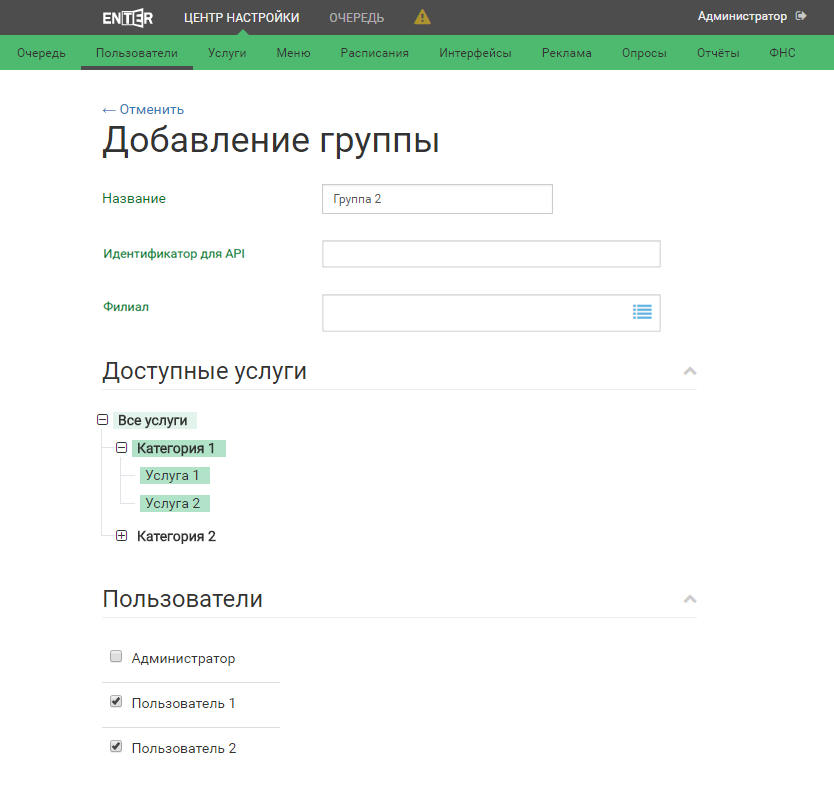Collapse the Доступные услуги section chevron
Screen dimensions: 834x787
pos(688,371)
